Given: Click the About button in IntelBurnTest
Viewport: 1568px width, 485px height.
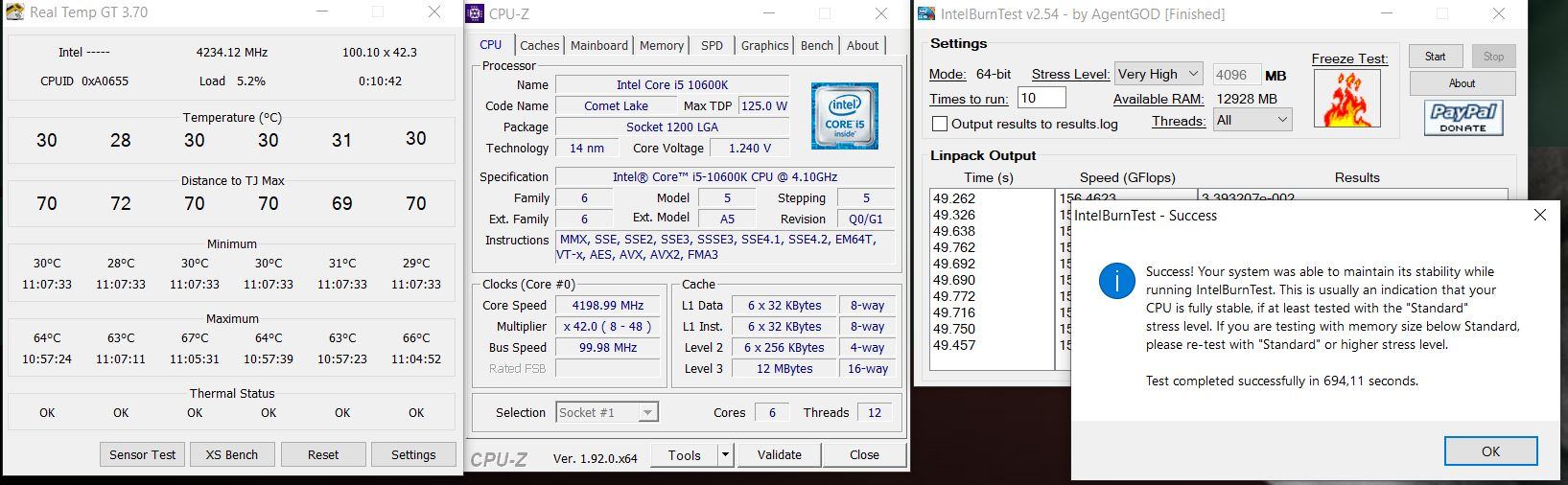Looking at the screenshot, I should point(1462,83).
